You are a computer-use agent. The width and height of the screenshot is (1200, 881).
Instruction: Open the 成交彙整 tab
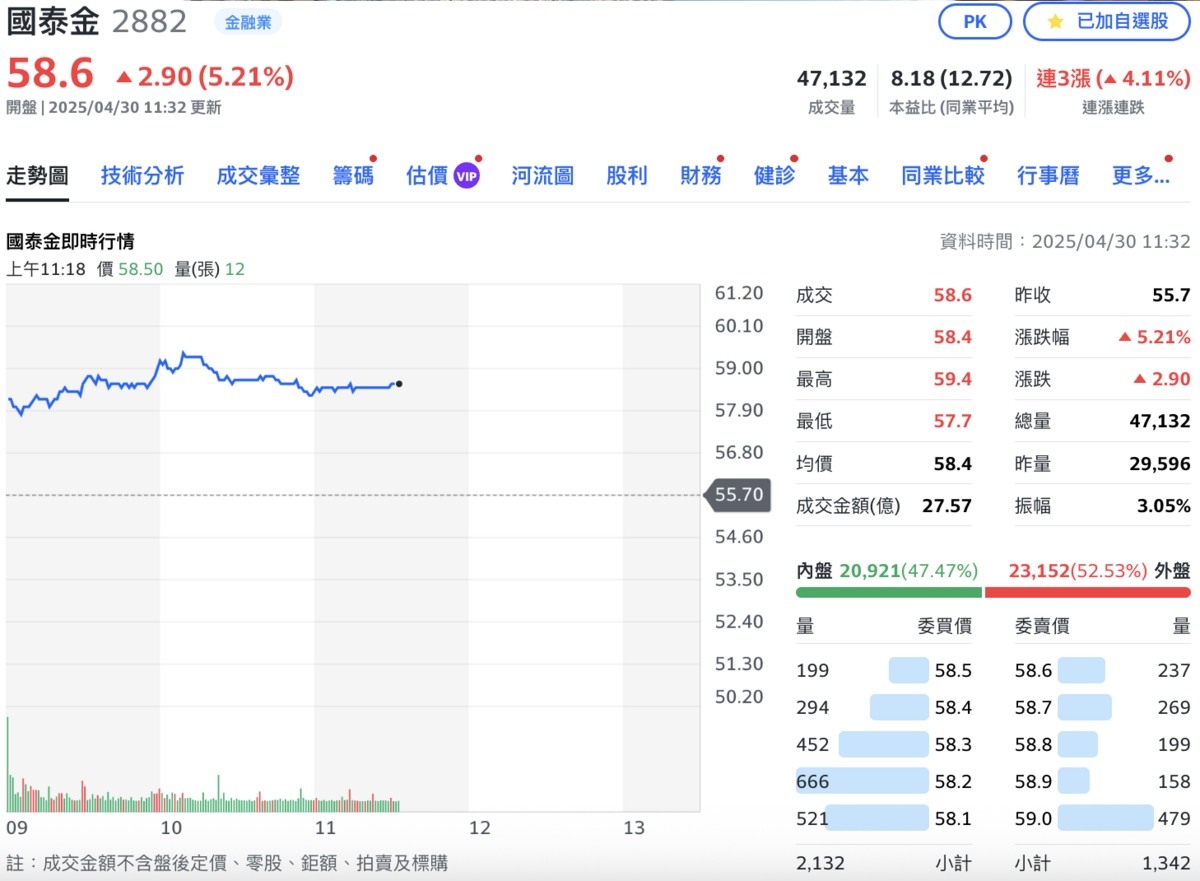point(258,176)
